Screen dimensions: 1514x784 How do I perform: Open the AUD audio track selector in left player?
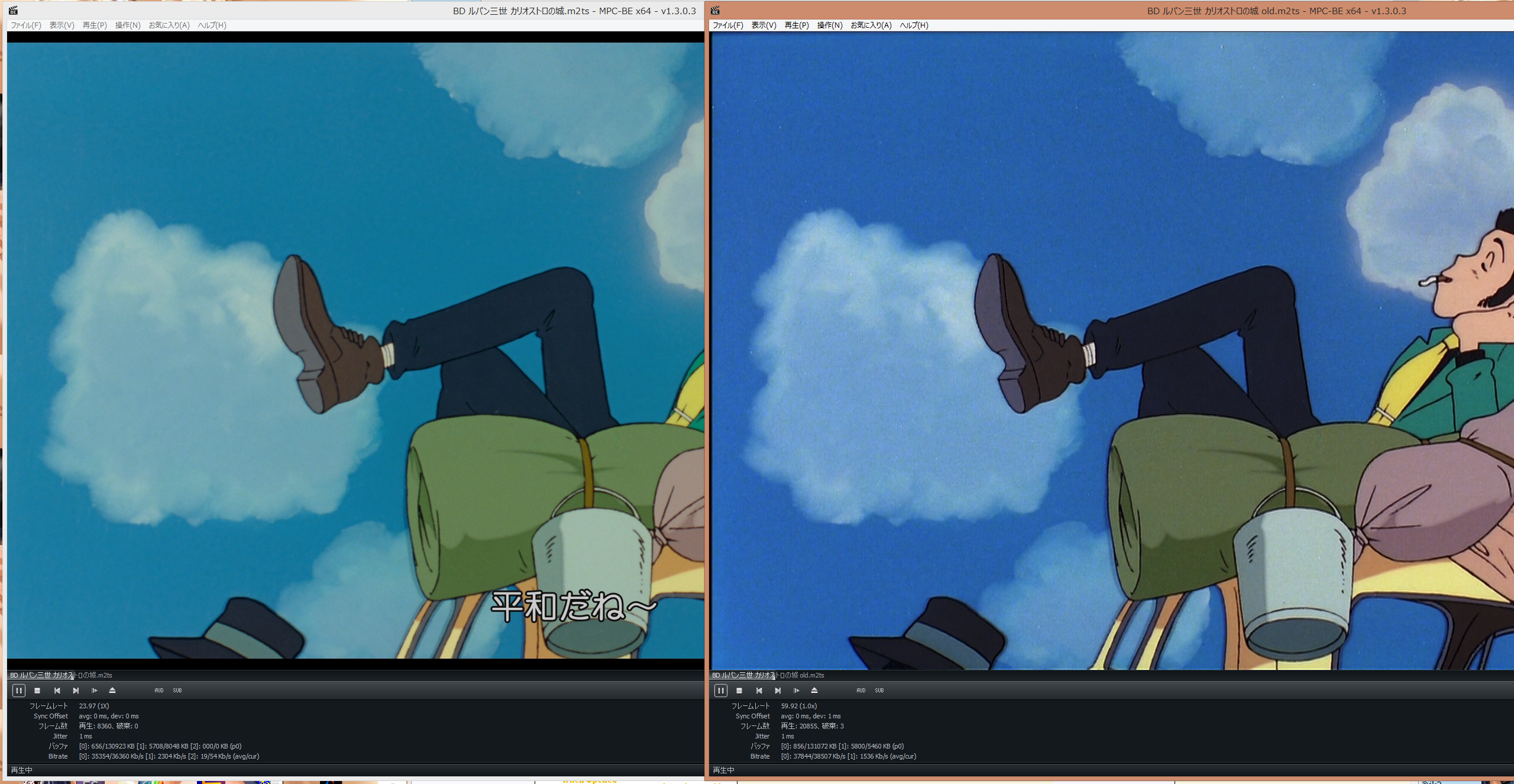click(158, 690)
